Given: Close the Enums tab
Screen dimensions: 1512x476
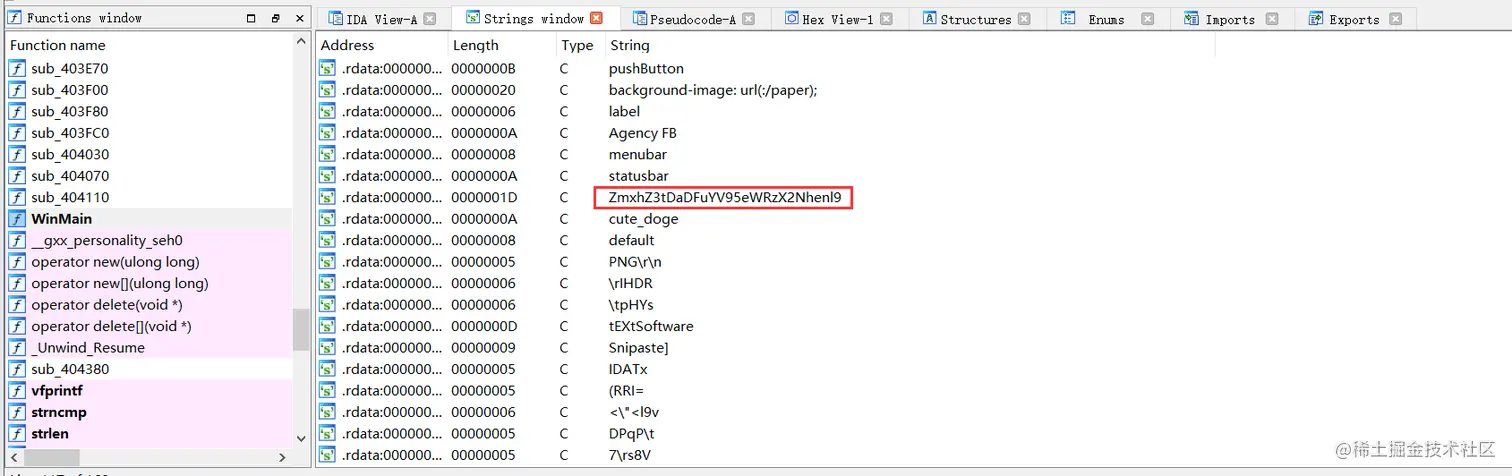Looking at the screenshot, I should coord(1147,18).
